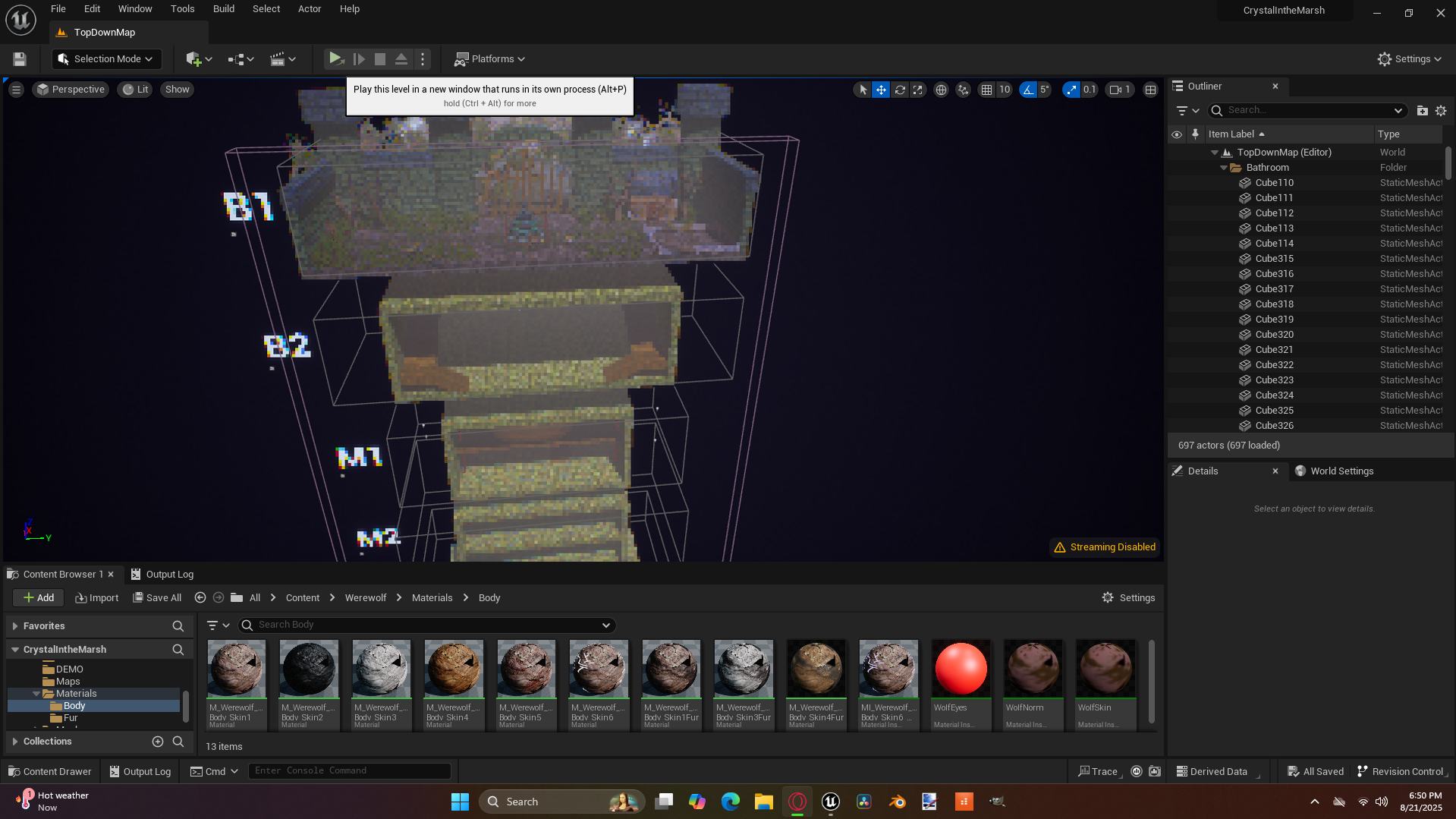
Task: Switch to the Output Log tab
Action: click(x=162, y=575)
